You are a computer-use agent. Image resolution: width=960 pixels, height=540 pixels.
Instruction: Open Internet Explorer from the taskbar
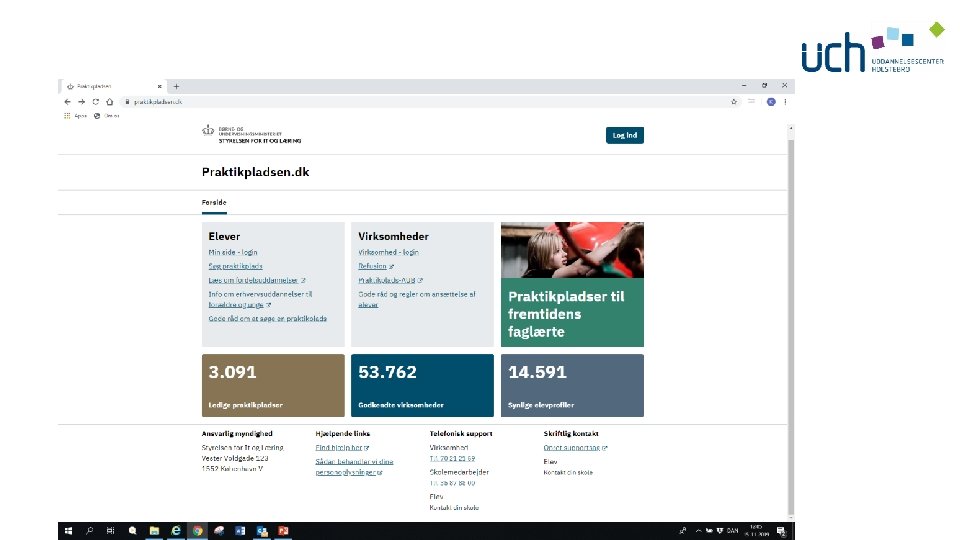tap(176, 531)
